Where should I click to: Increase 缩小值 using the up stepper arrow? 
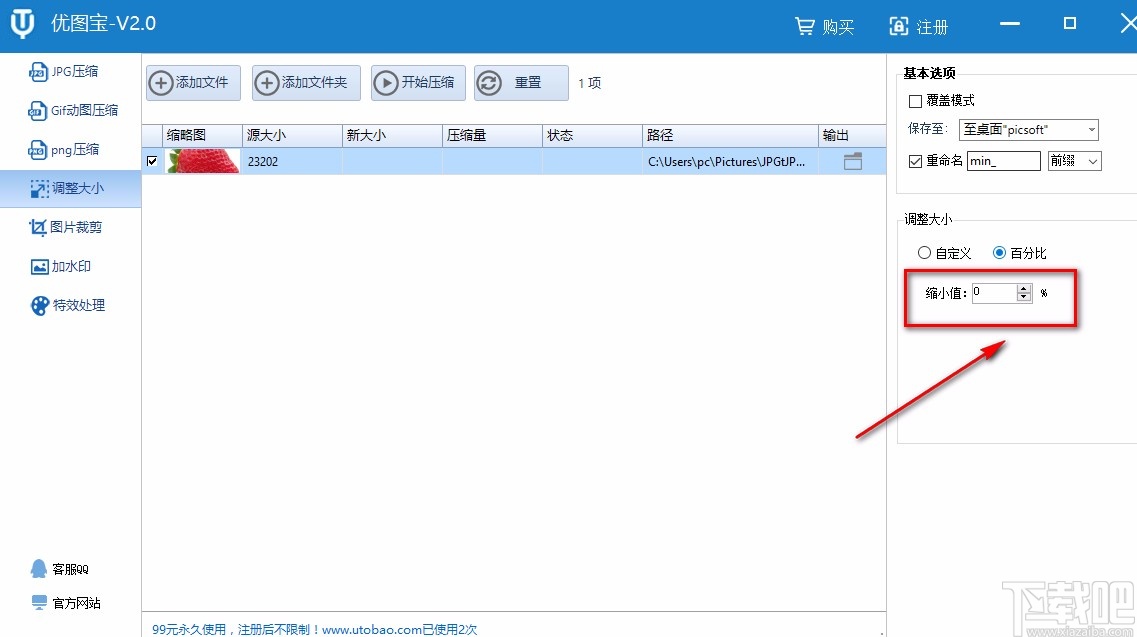click(1024, 289)
